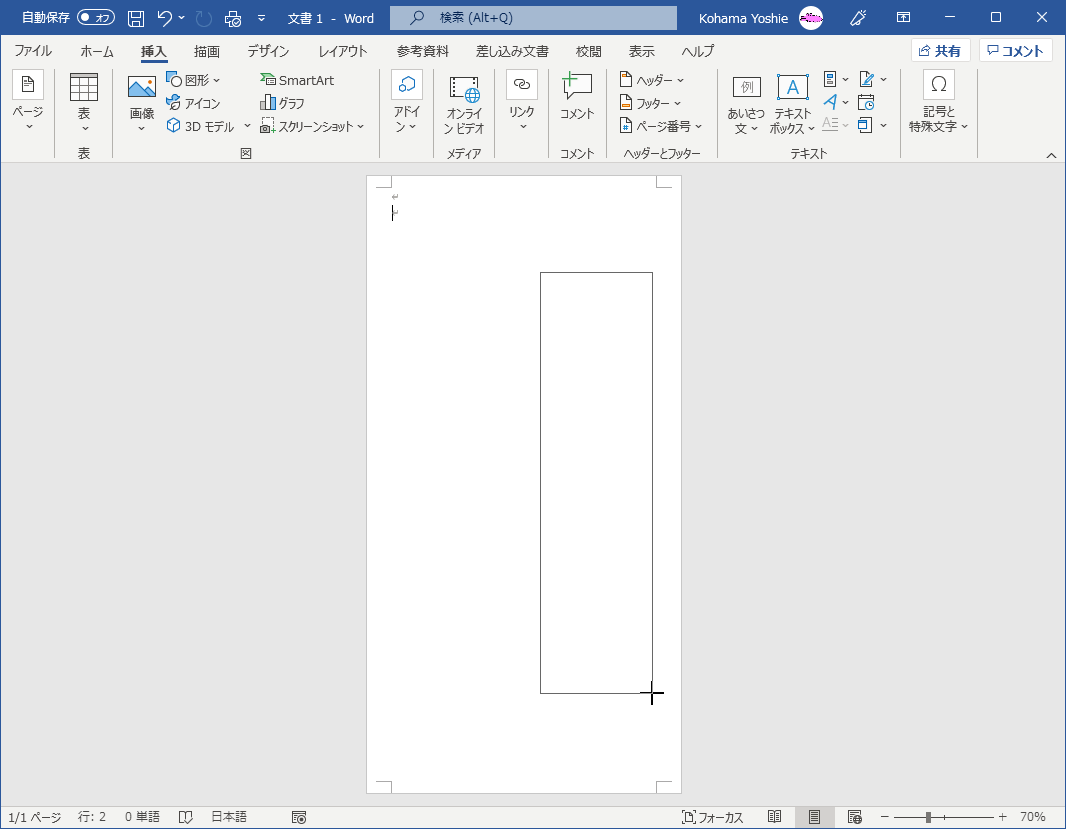Expand the スクリーンショット dropdown
Viewport: 1066px width, 829px height.
pyautogui.click(x=312, y=127)
